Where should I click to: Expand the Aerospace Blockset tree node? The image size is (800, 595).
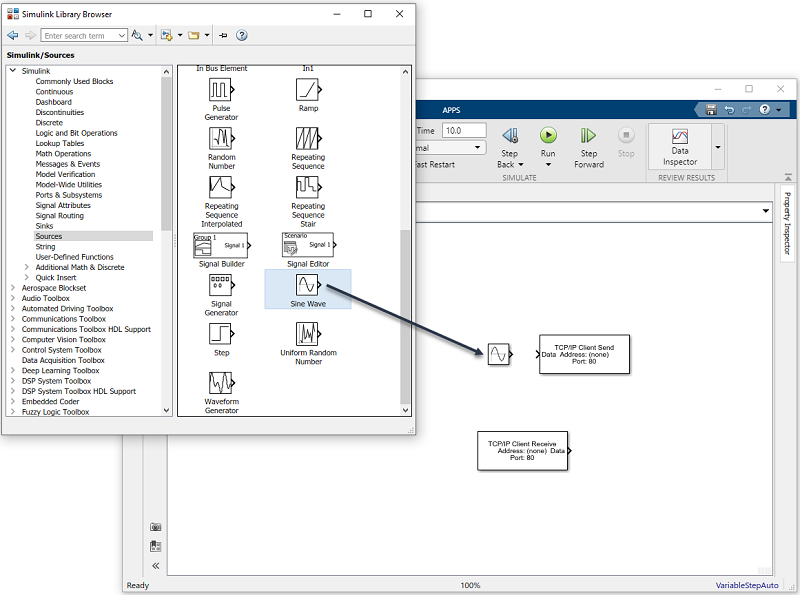point(13,288)
